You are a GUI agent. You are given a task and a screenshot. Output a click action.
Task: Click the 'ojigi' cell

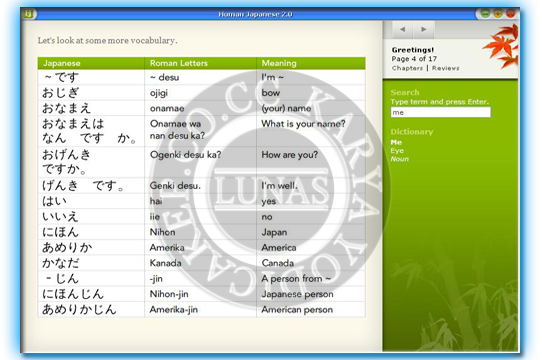200,93
